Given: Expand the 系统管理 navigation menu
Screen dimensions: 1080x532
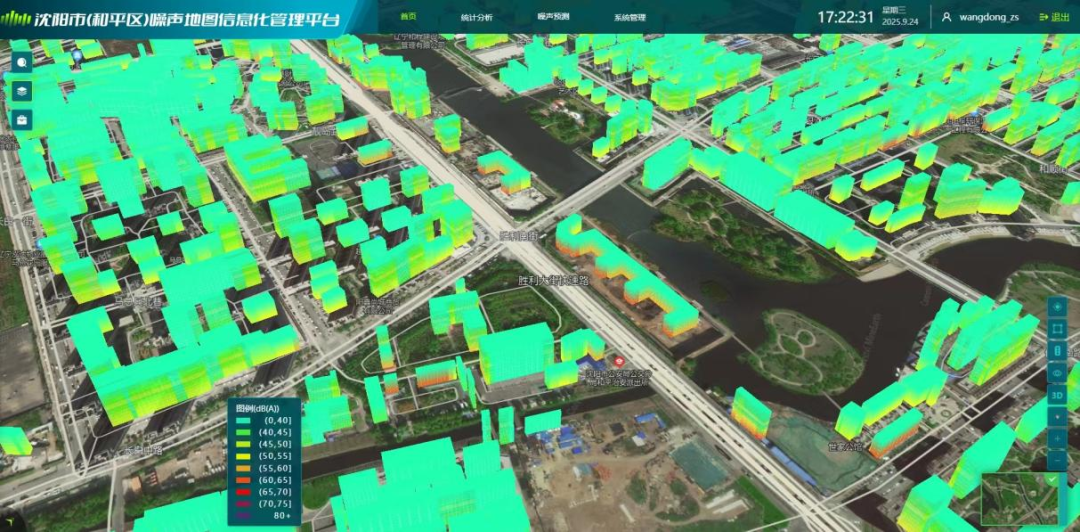Looking at the screenshot, I should [630, 17].
